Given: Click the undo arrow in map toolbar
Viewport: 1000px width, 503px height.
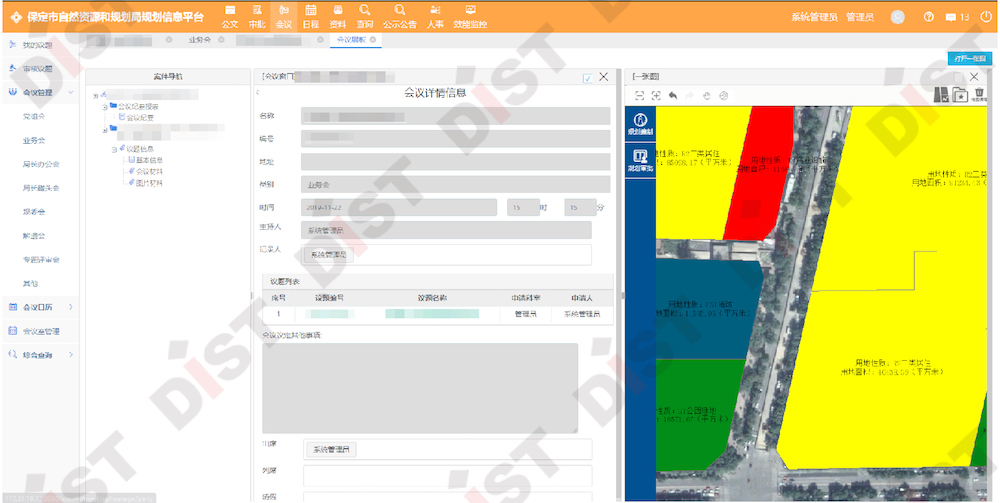Looking at the screenshot, I should click(x=673, y=95).
